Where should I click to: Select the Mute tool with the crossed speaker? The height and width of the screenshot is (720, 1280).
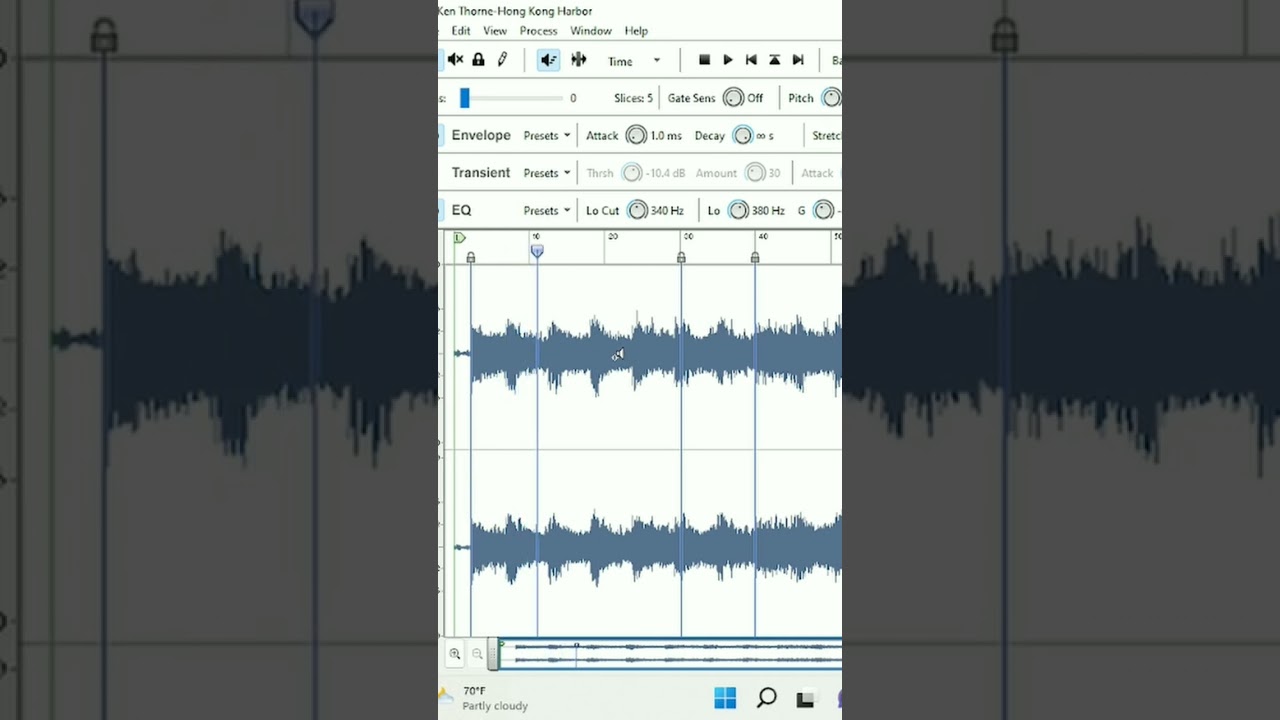click(x=456, y=60)
